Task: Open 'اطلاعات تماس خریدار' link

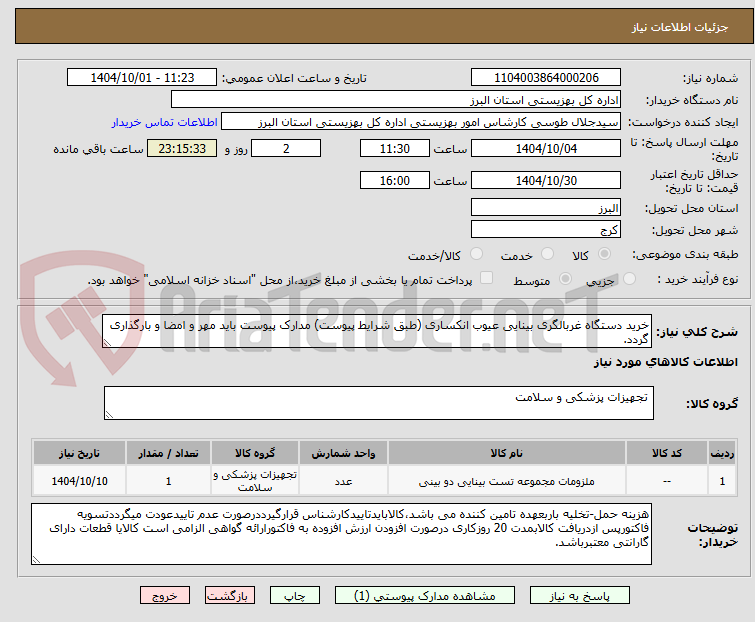Action: (165, 122)
